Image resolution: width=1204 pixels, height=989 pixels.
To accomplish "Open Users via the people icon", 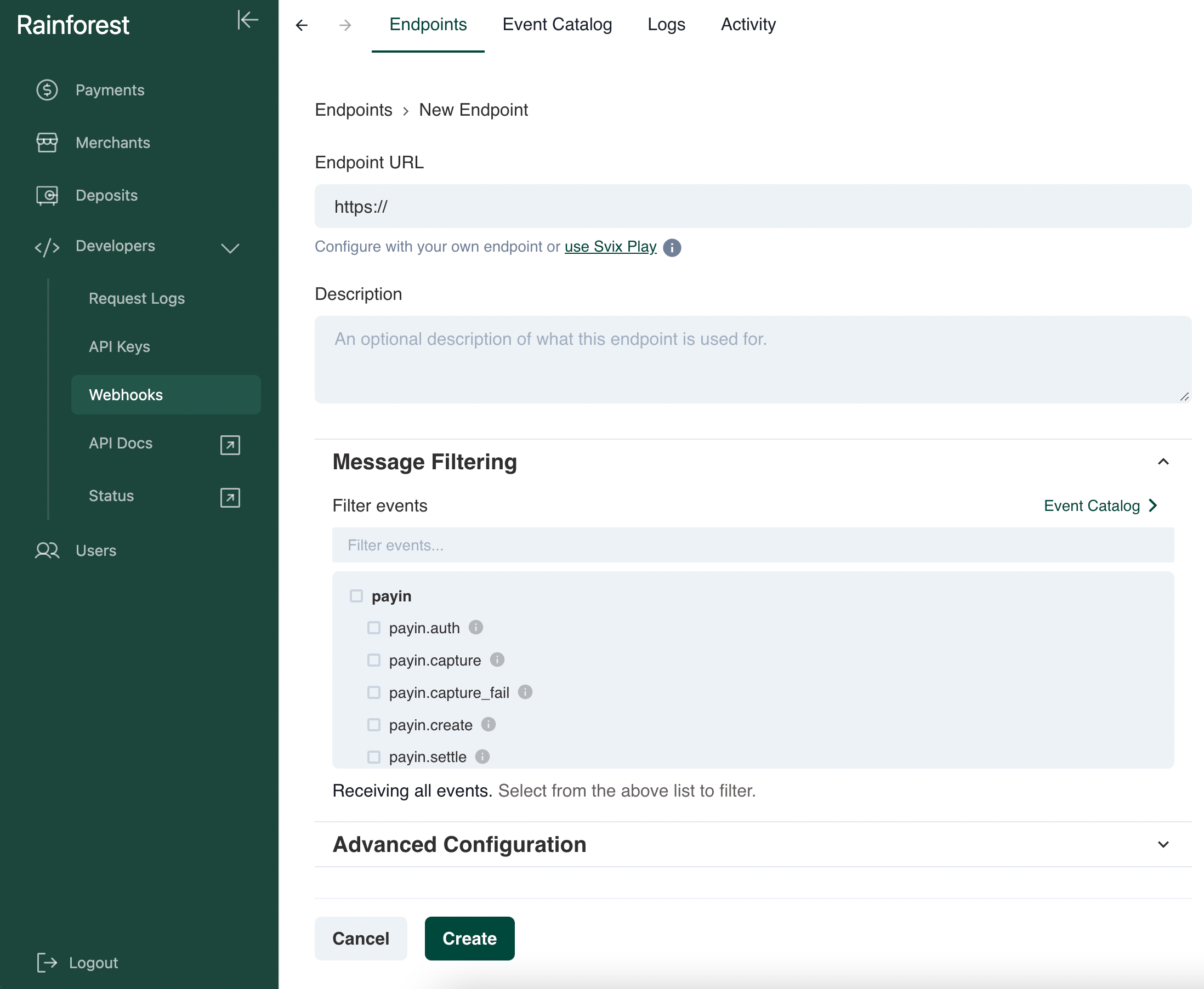I will pos(47,550).
